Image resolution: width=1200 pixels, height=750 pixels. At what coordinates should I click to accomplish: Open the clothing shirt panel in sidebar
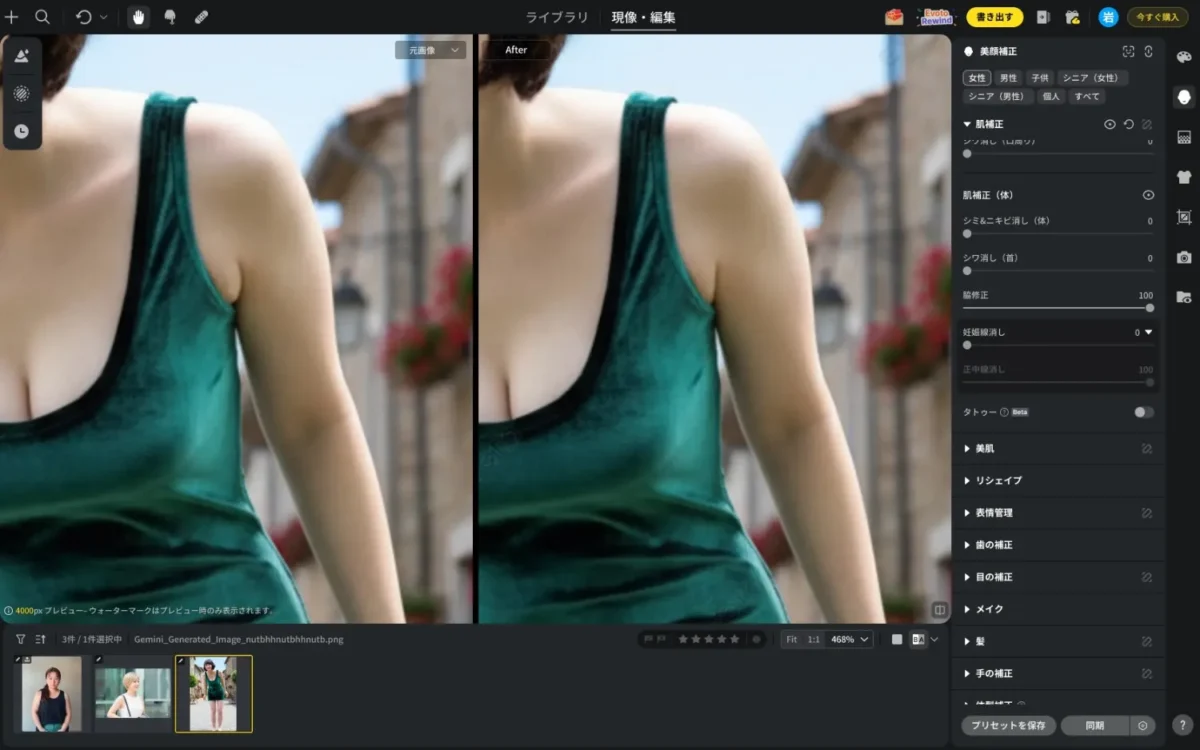[x=1184, y=177]
